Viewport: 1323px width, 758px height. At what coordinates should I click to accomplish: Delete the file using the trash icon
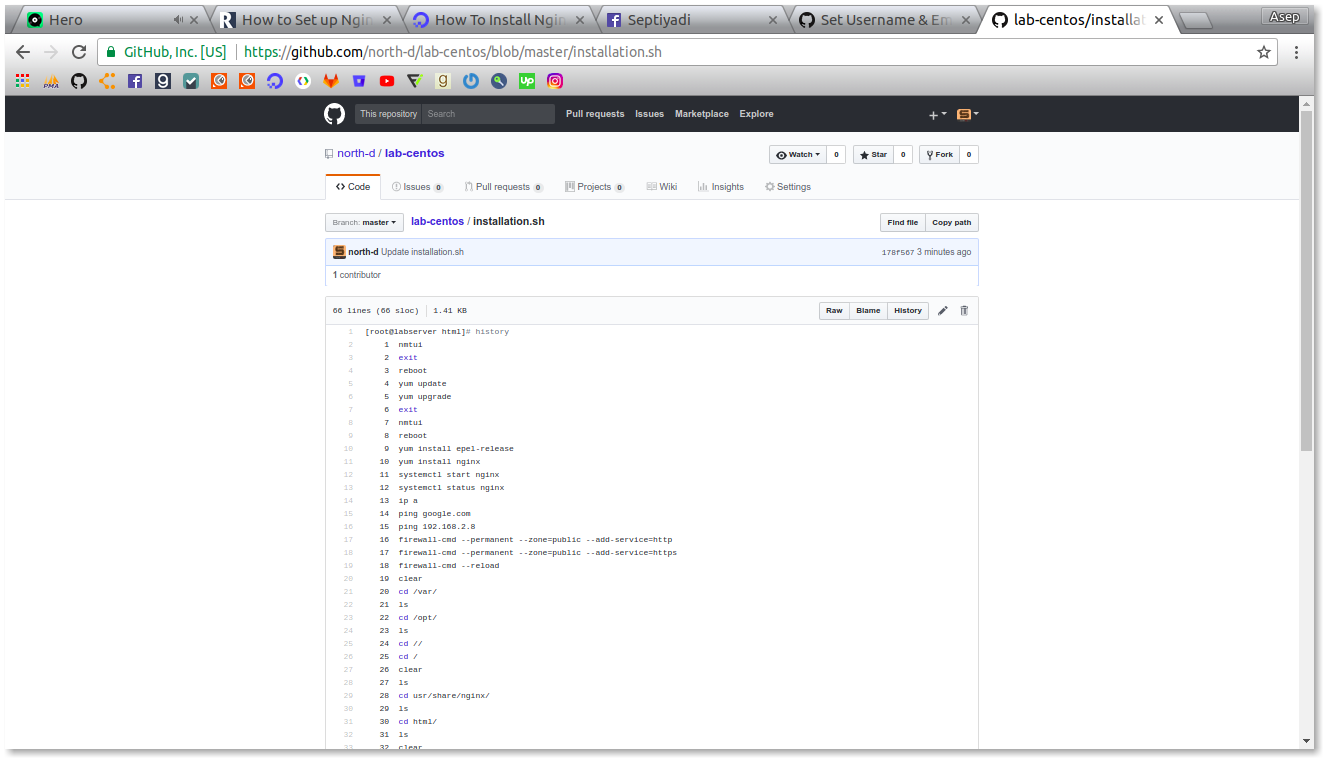pos(964,311)
